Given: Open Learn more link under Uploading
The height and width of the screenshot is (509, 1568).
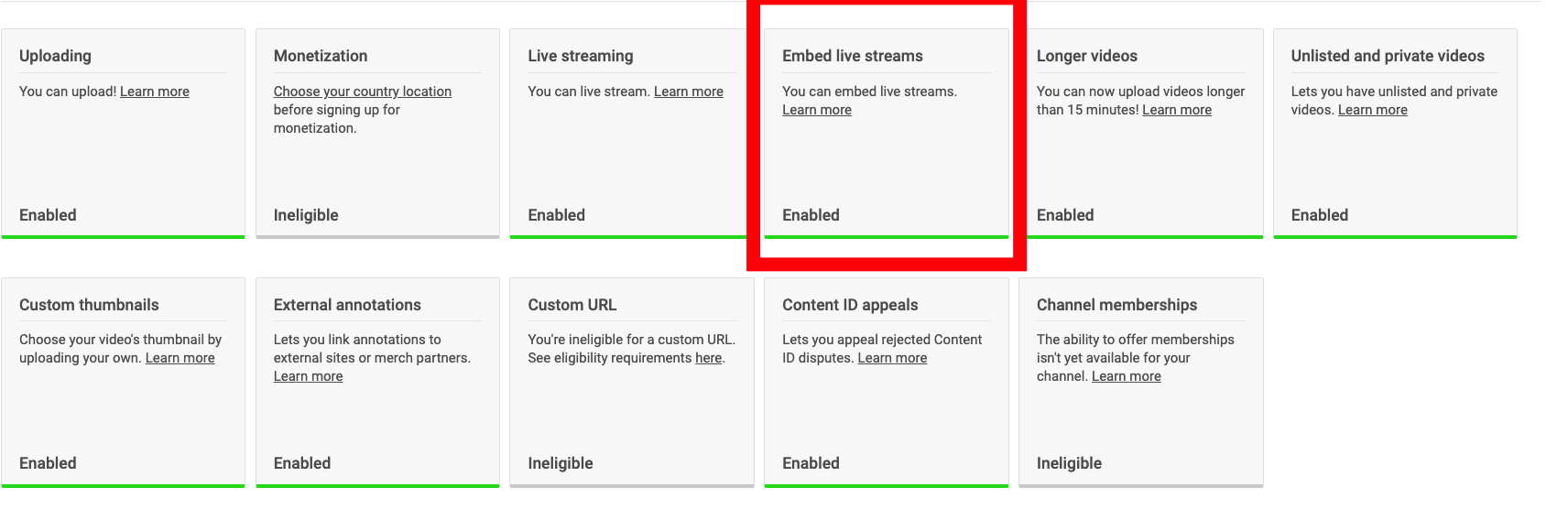Looking at the screenshot, I should pyautogui.click(x=155, y=92).
